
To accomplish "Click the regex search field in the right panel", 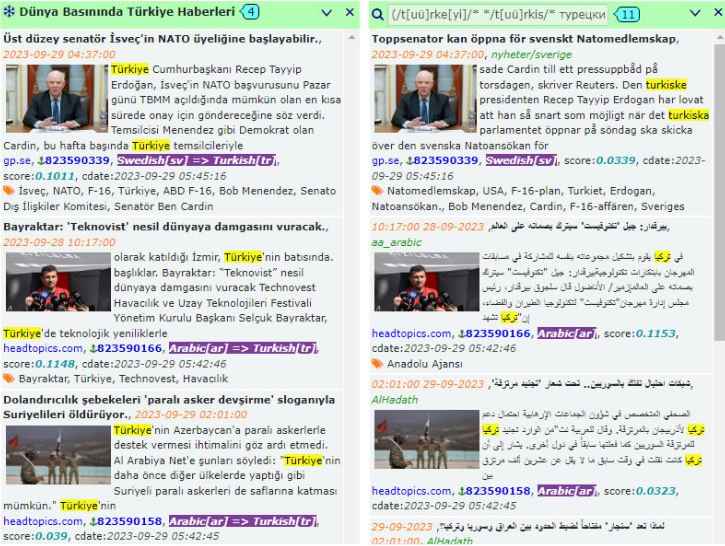I will coord(498,14).
